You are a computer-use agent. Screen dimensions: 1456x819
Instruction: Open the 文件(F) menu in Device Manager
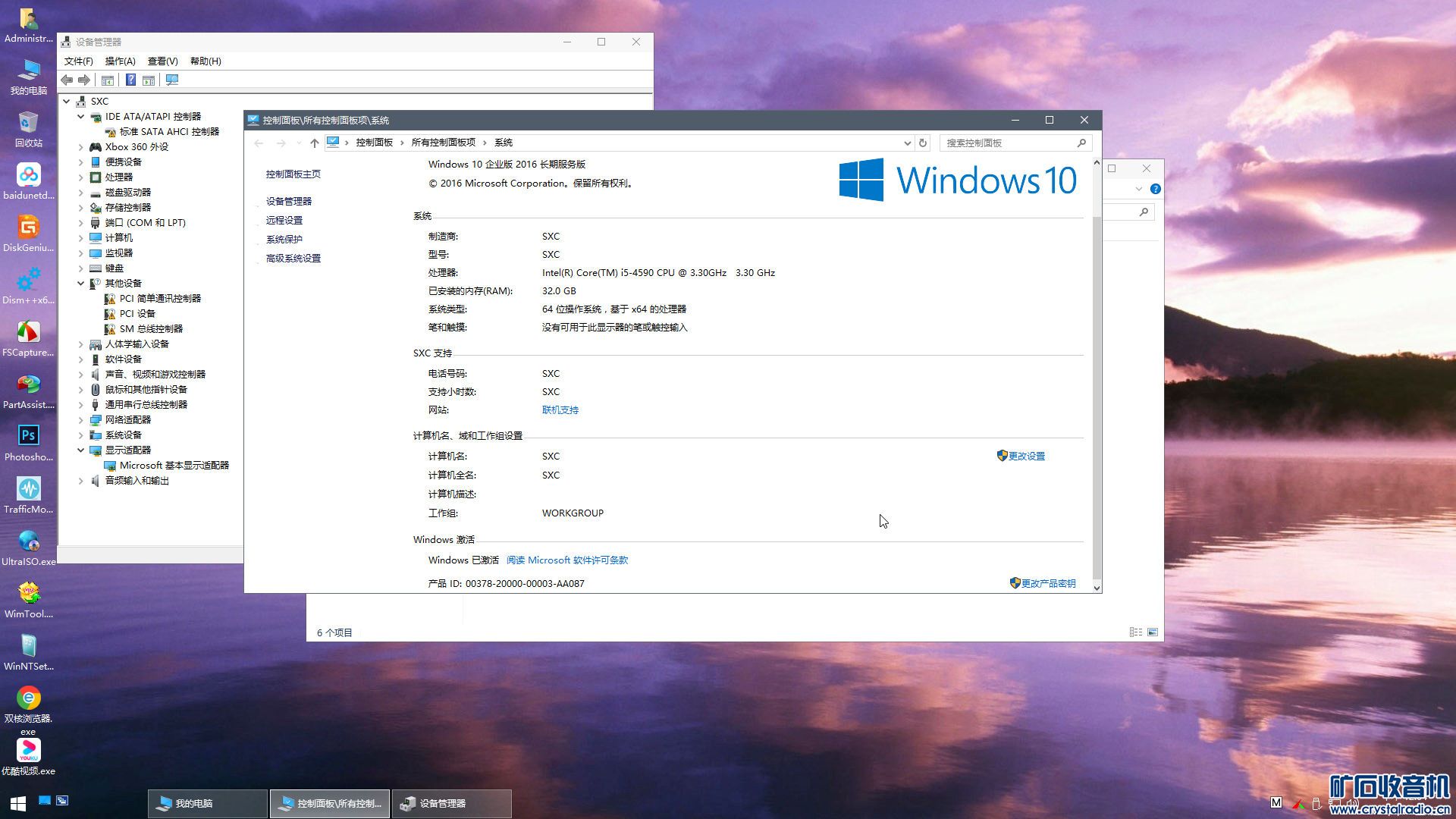pyautogui.click(x=79, y=61)
